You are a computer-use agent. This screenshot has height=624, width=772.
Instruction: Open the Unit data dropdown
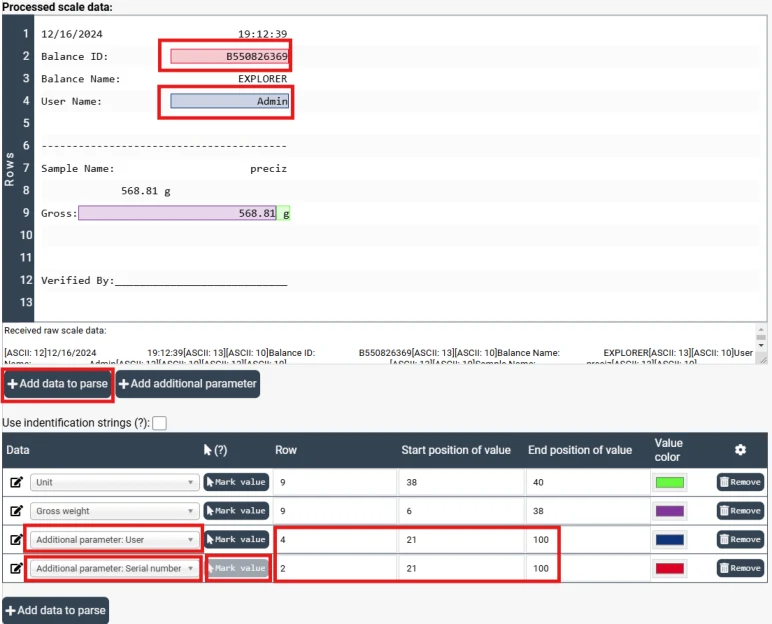coord(115,482)
